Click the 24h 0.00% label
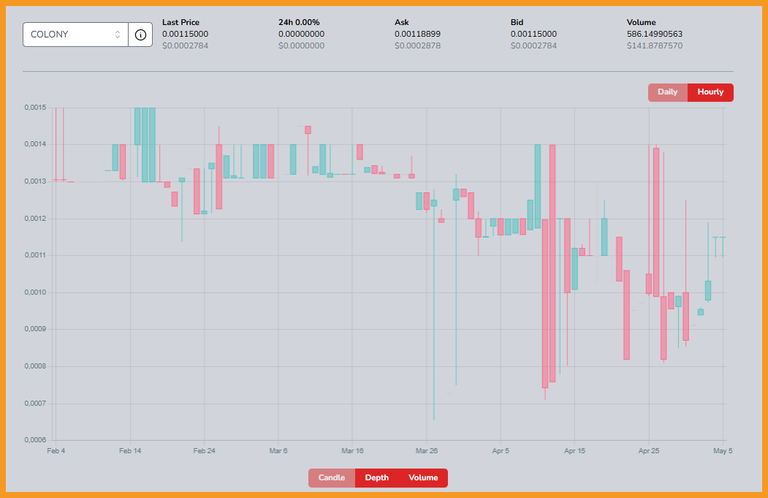Viewport: 768px width, 498px height. point(299,23)
